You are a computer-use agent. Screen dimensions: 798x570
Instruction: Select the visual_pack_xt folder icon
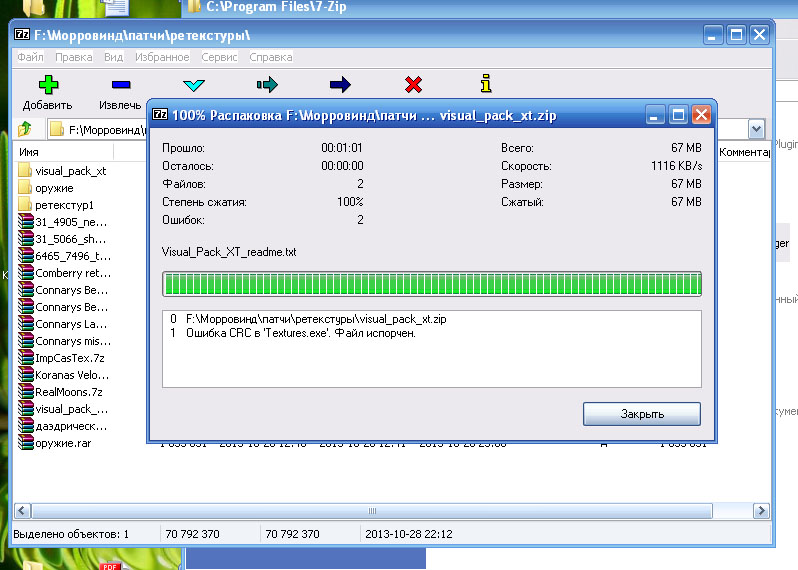coord(25,170)
